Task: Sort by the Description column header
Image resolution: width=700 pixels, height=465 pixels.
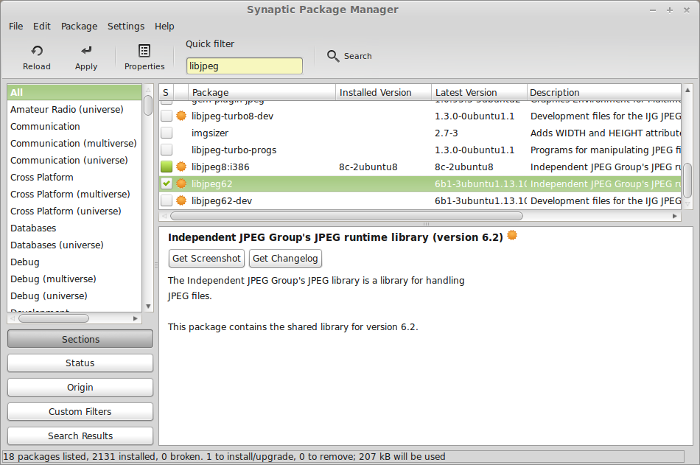Action: click(604, 92)
